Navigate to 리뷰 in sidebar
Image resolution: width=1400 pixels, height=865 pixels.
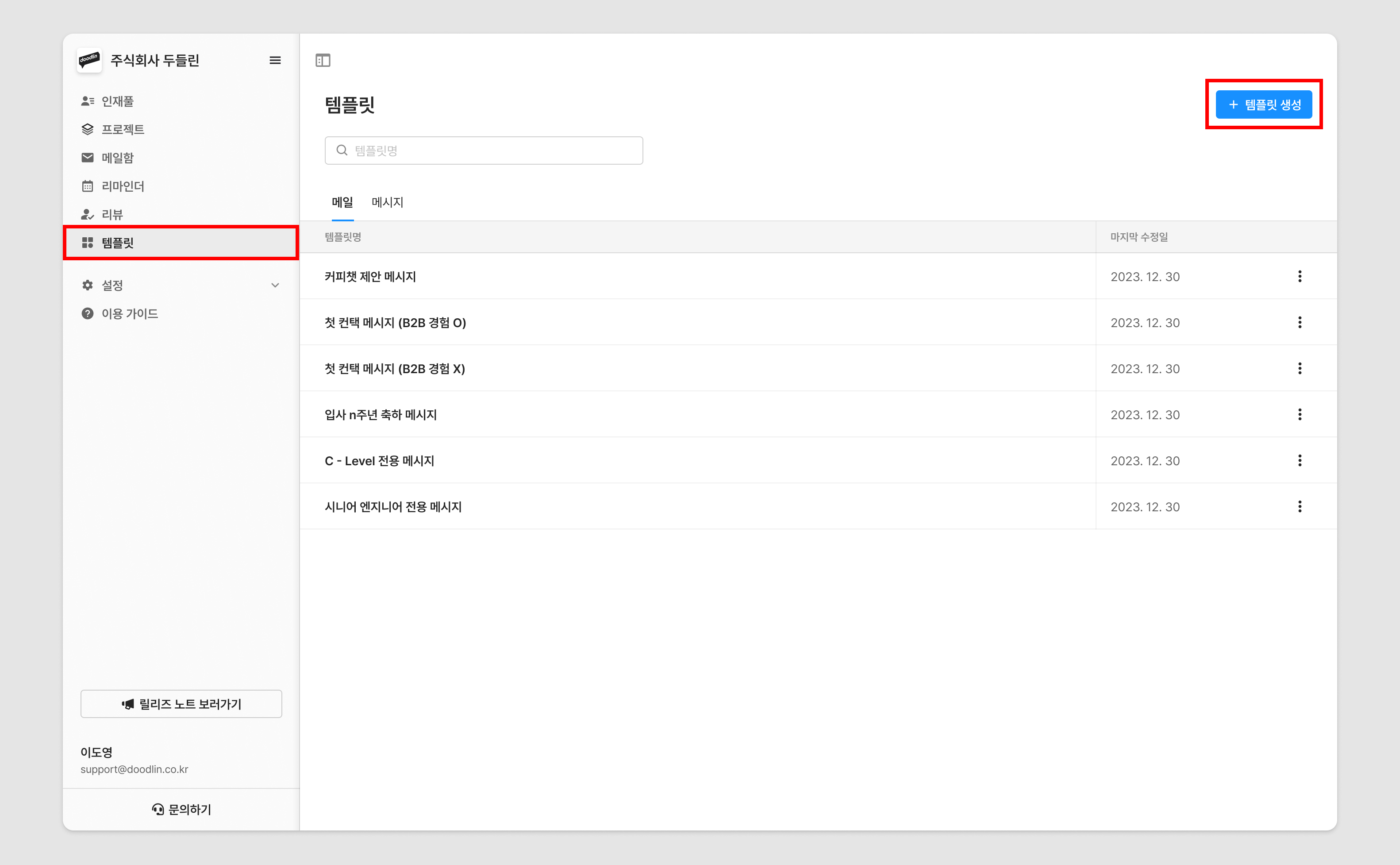click(112, 215)
